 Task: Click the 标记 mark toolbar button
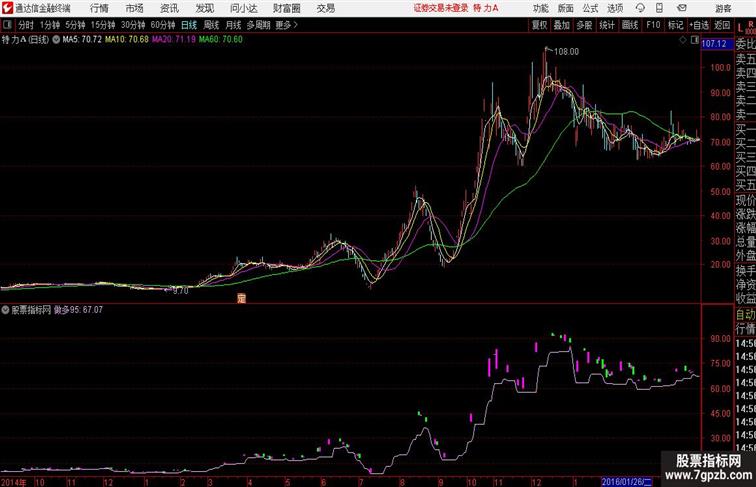point(675,25)
